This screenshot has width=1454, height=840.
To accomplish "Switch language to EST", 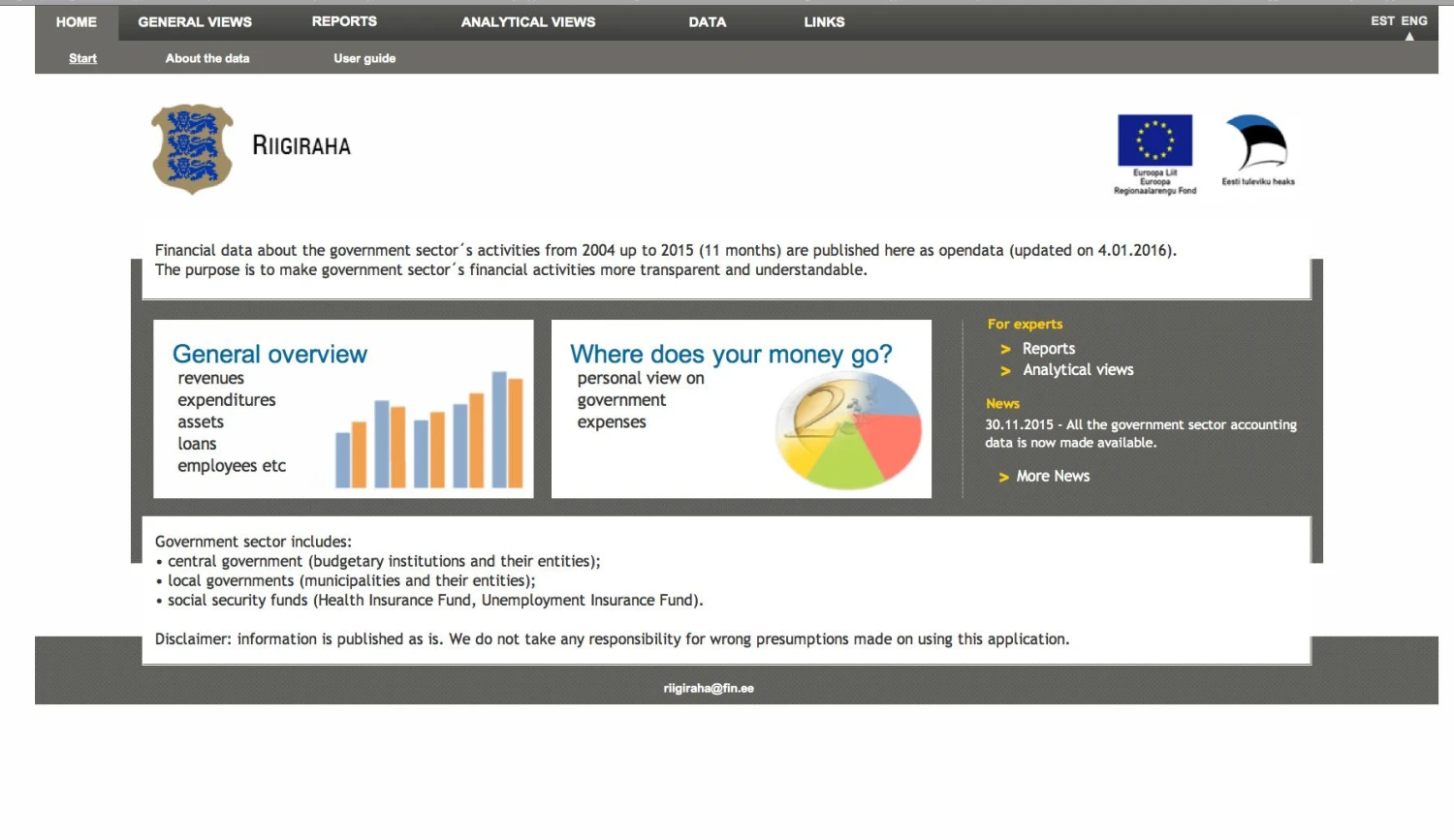I will click(x=1382, y=20).
